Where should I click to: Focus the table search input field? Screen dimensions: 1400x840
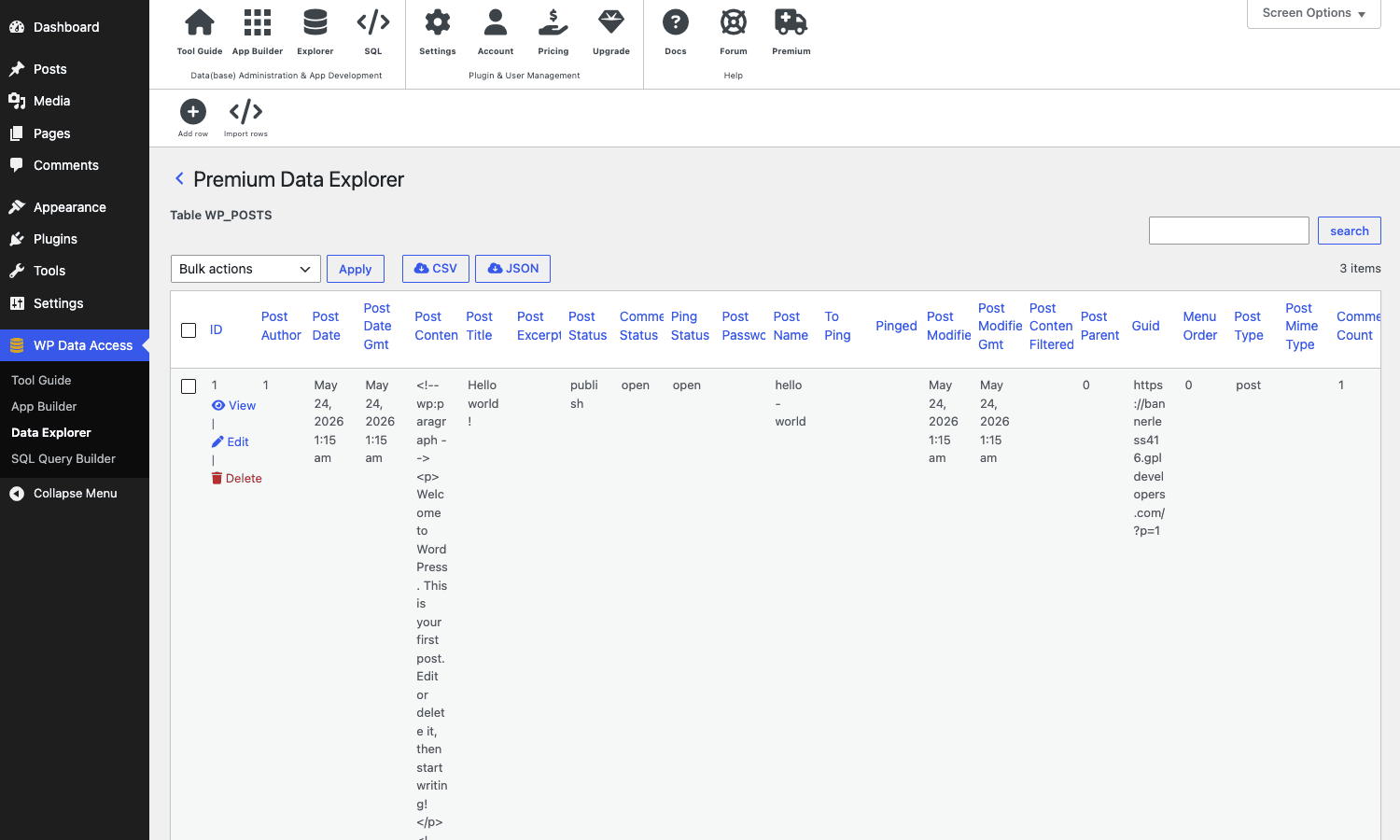(x=1229, y=231)
